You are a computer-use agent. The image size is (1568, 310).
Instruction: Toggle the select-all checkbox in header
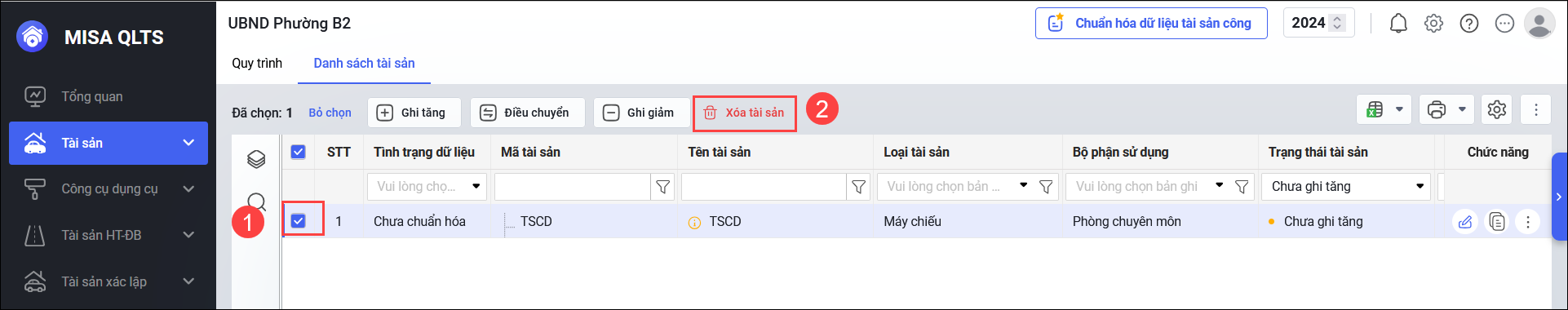click(298, 152)
